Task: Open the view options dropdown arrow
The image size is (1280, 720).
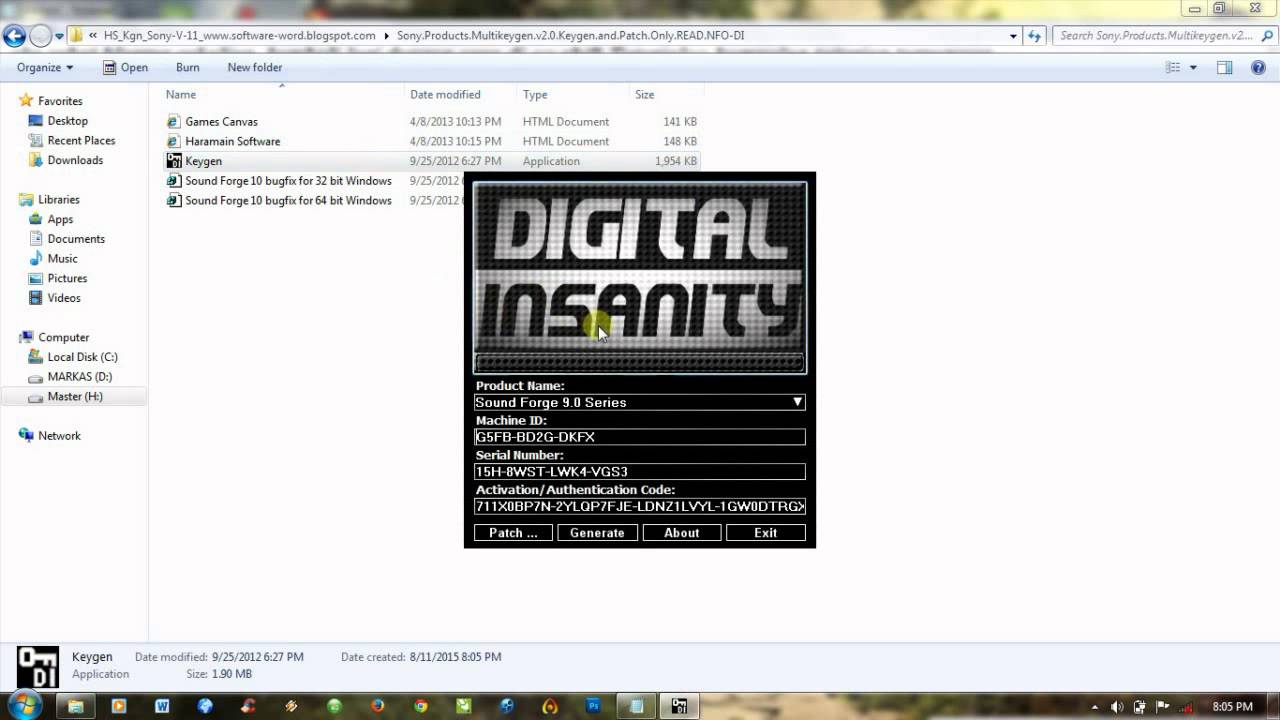Action: (x=1192, y=67)
